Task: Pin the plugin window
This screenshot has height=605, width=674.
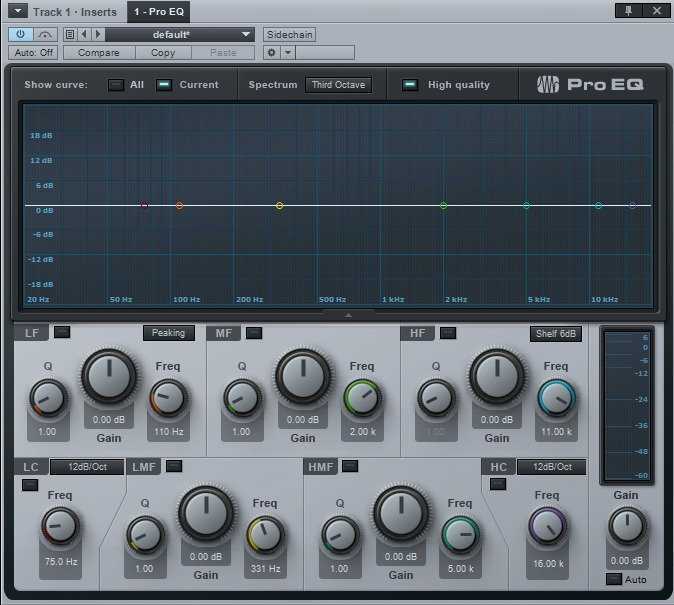Action: [628, 11]
